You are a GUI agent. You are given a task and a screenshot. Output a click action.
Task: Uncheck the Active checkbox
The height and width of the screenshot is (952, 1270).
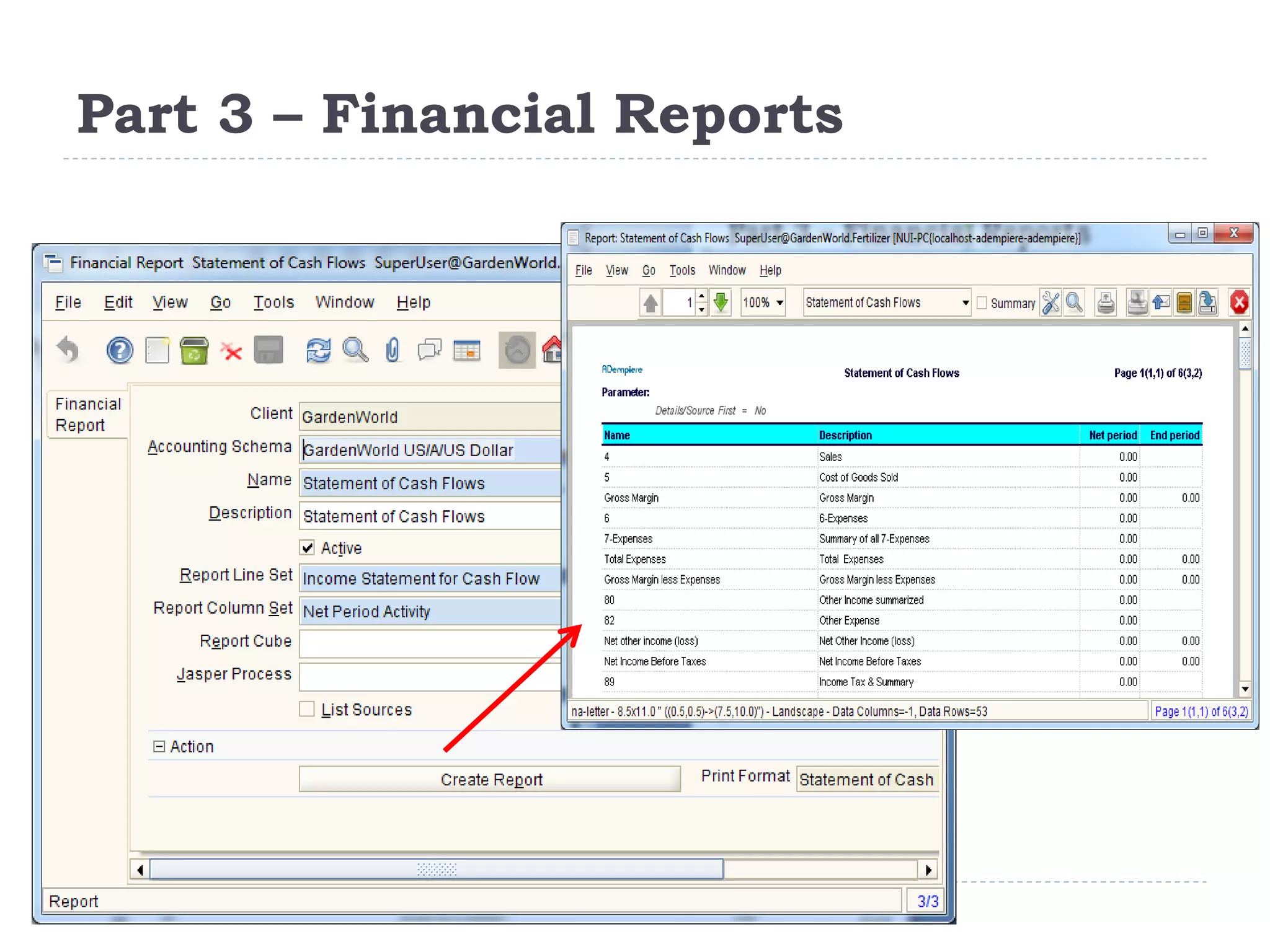coord(307,548)
